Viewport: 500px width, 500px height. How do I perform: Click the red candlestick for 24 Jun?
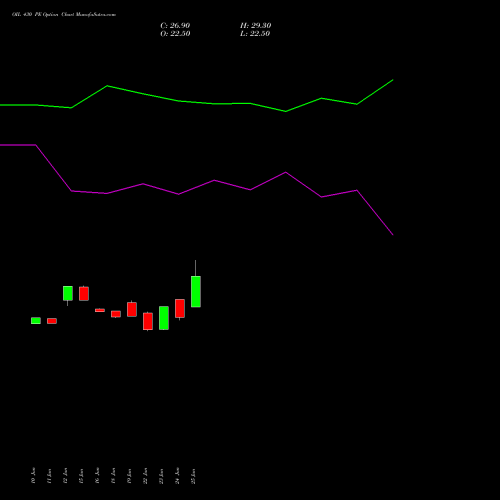(x=180, y=308)
